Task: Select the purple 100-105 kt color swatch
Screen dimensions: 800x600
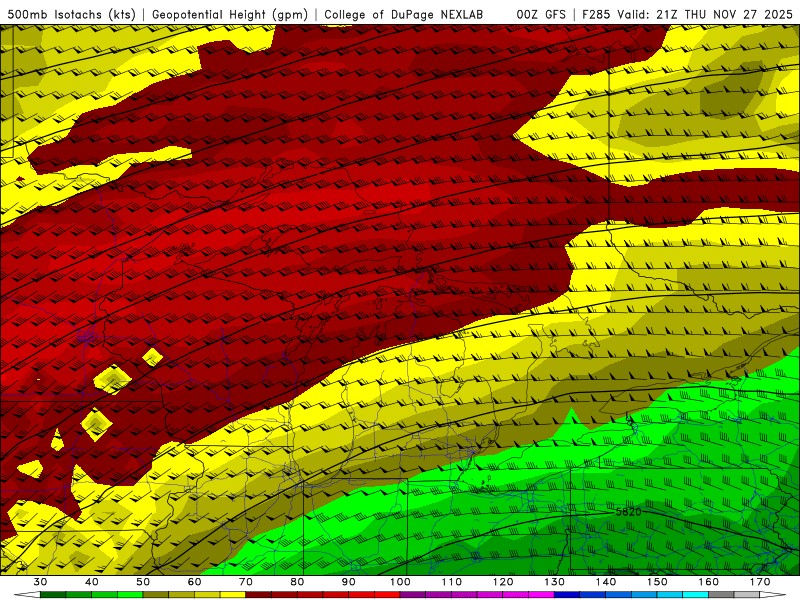Action: [413, 595]
